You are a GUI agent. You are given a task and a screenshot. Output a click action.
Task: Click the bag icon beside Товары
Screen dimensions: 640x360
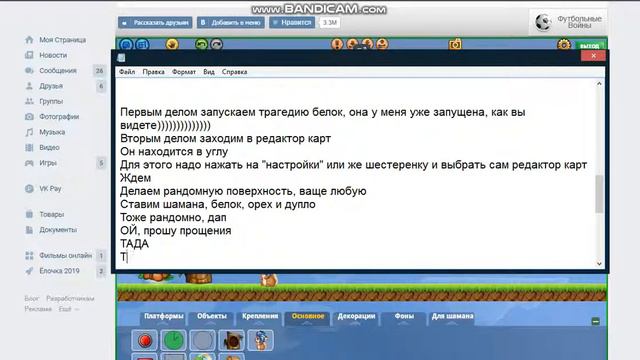pyautogui.click(x=29, y=214)
